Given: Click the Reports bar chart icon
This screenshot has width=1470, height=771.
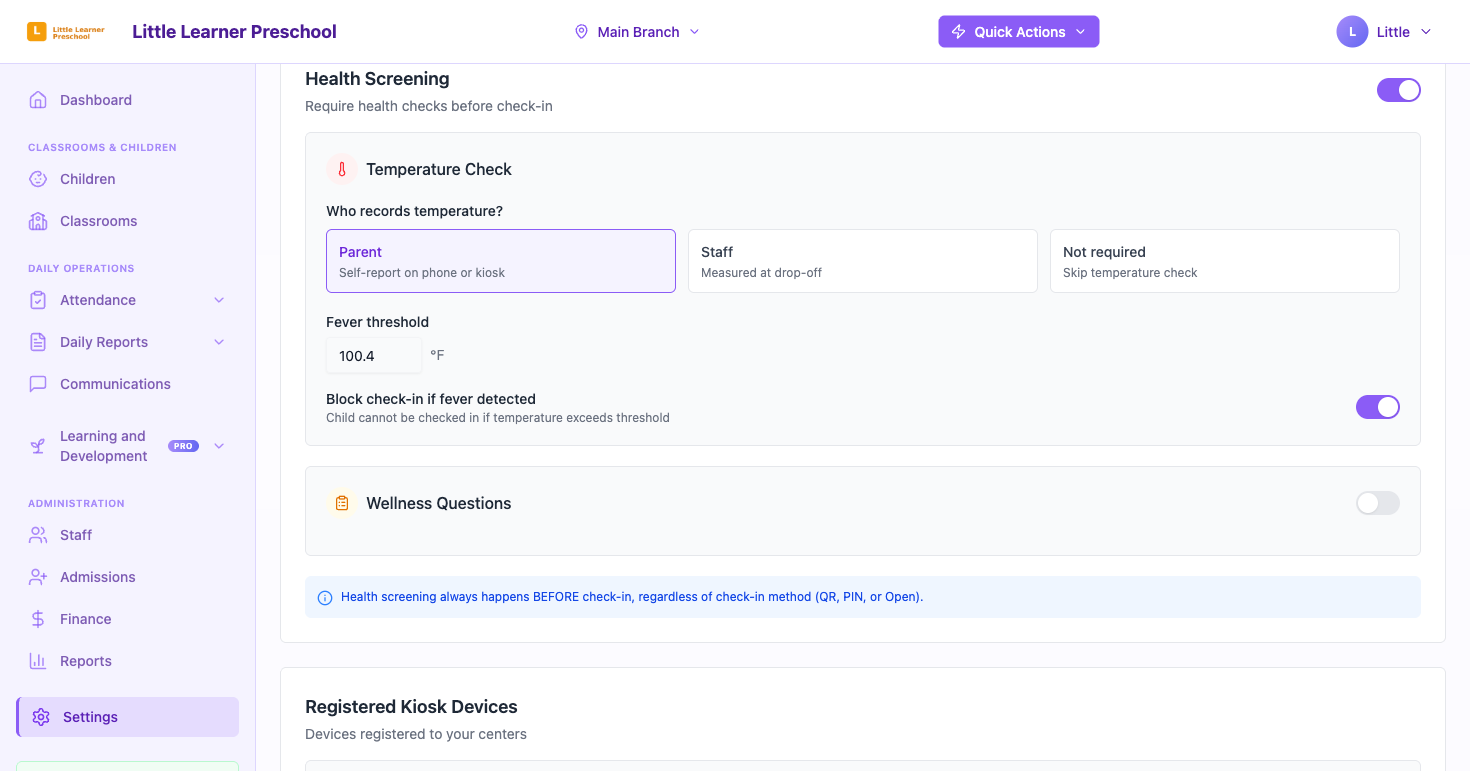Looking at the screenshot, I should [38, 661].
